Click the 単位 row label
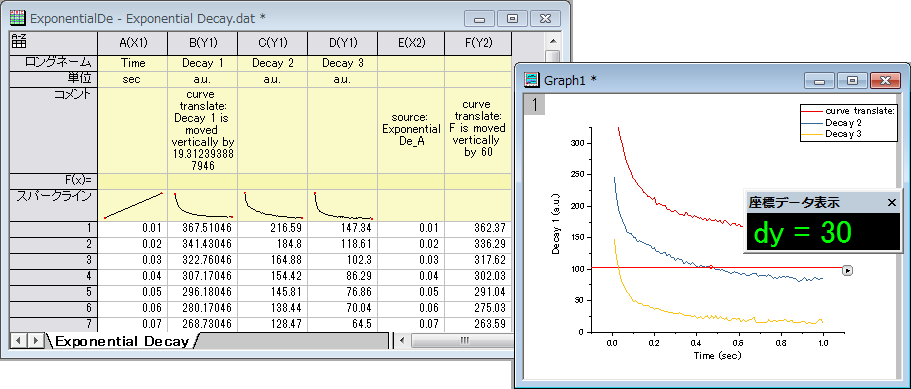The width and height of the screenshot is (911, 389). 54,79
